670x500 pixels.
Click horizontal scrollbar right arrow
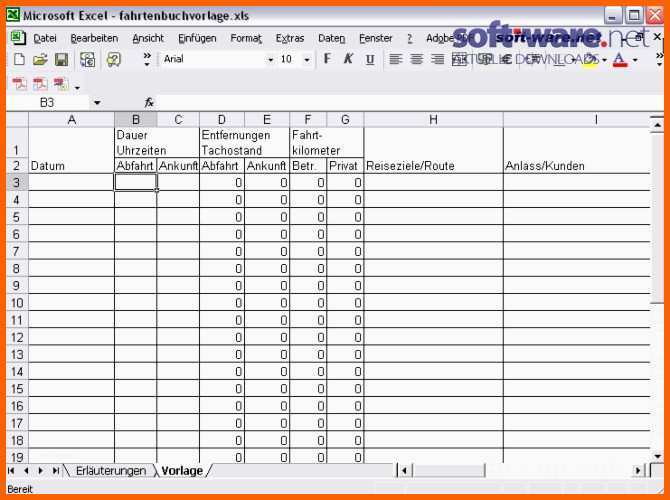[638, 471]
